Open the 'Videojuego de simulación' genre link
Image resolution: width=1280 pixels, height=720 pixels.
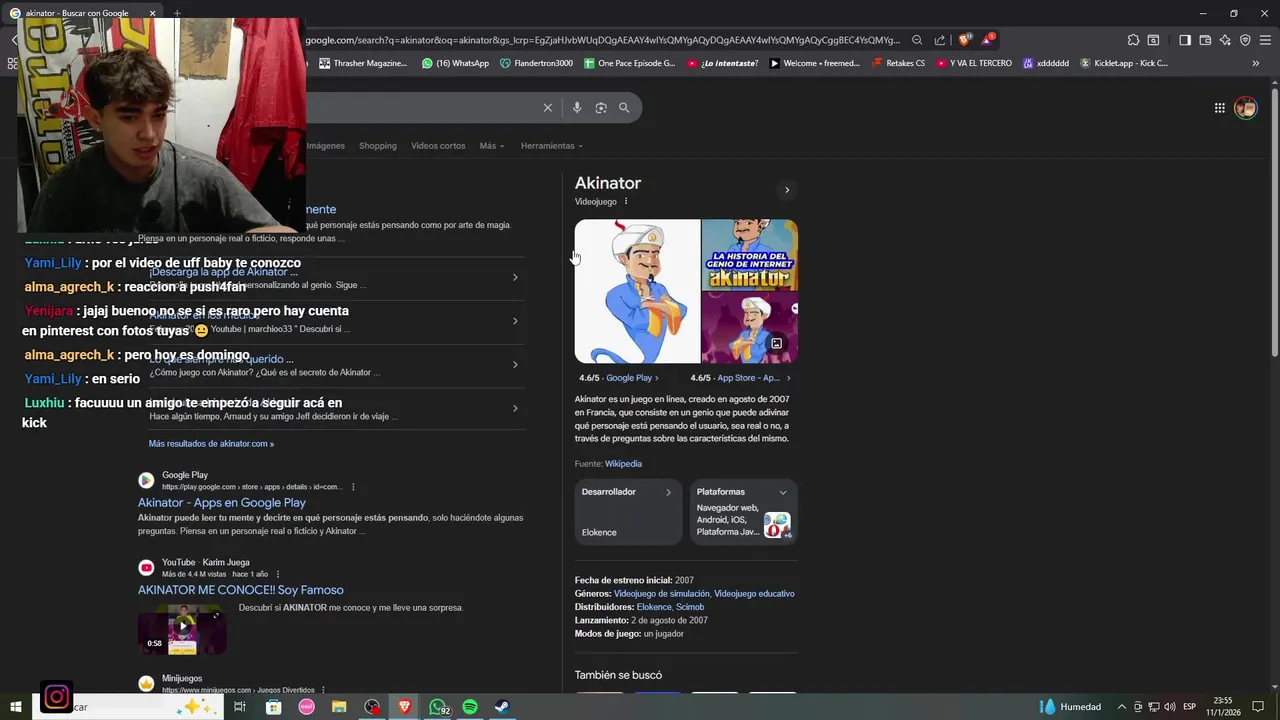click(x=661, y=594)
